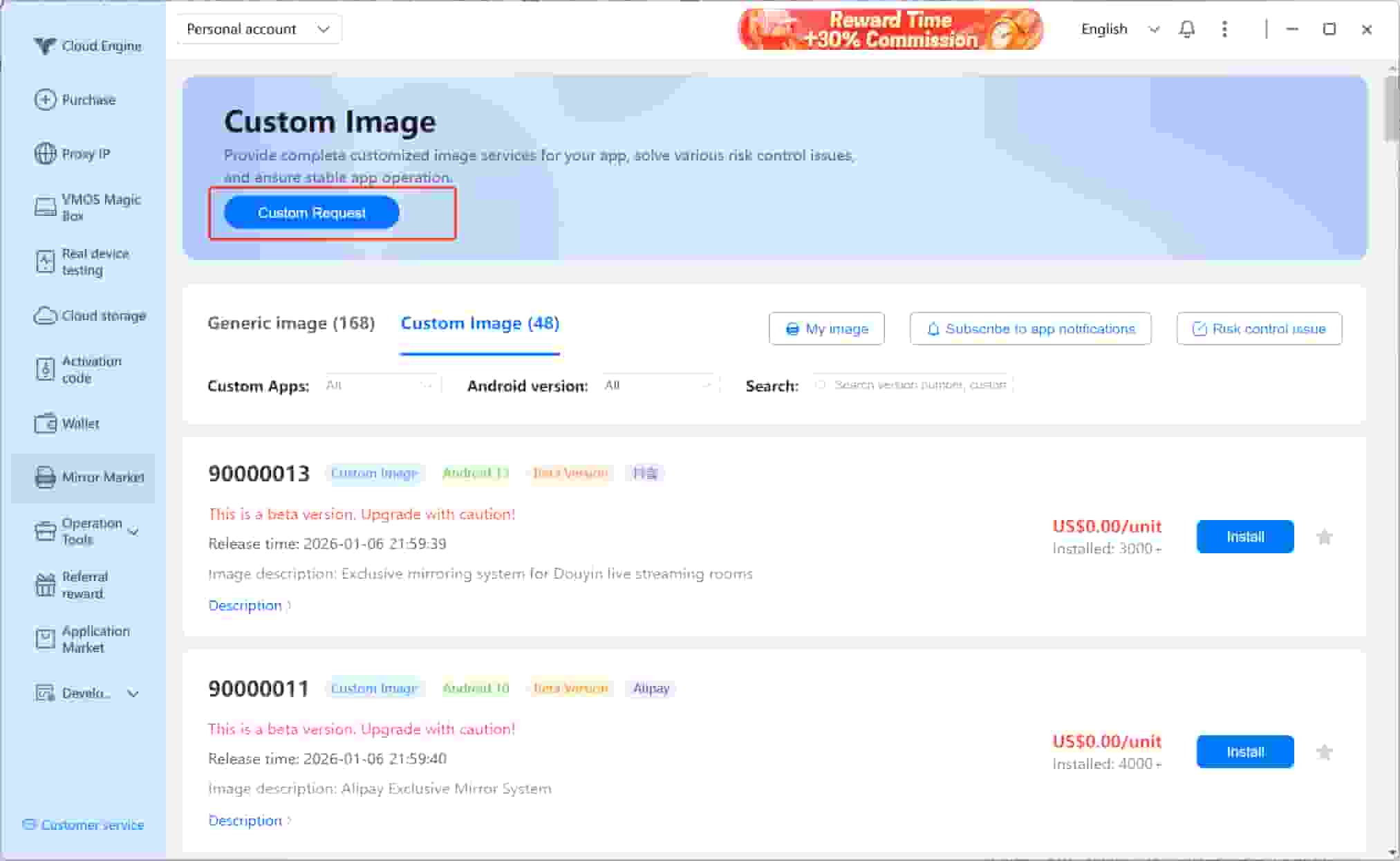The image size is (1400, 861).
Task: Favorite image 90000013 with star
Action: [x=1324, y=537]
